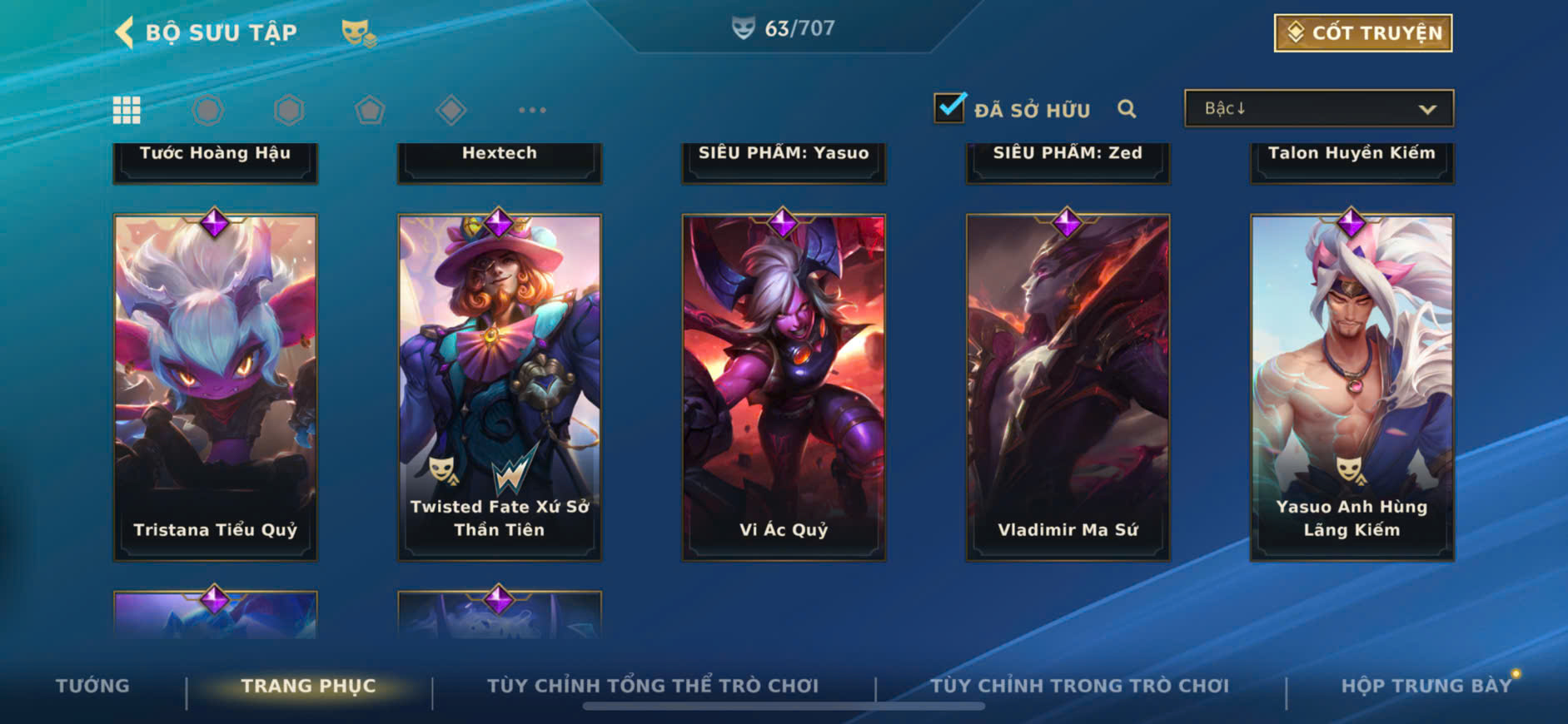Select the Vladimir Ma Sứ skin card

pos(1068,387)
